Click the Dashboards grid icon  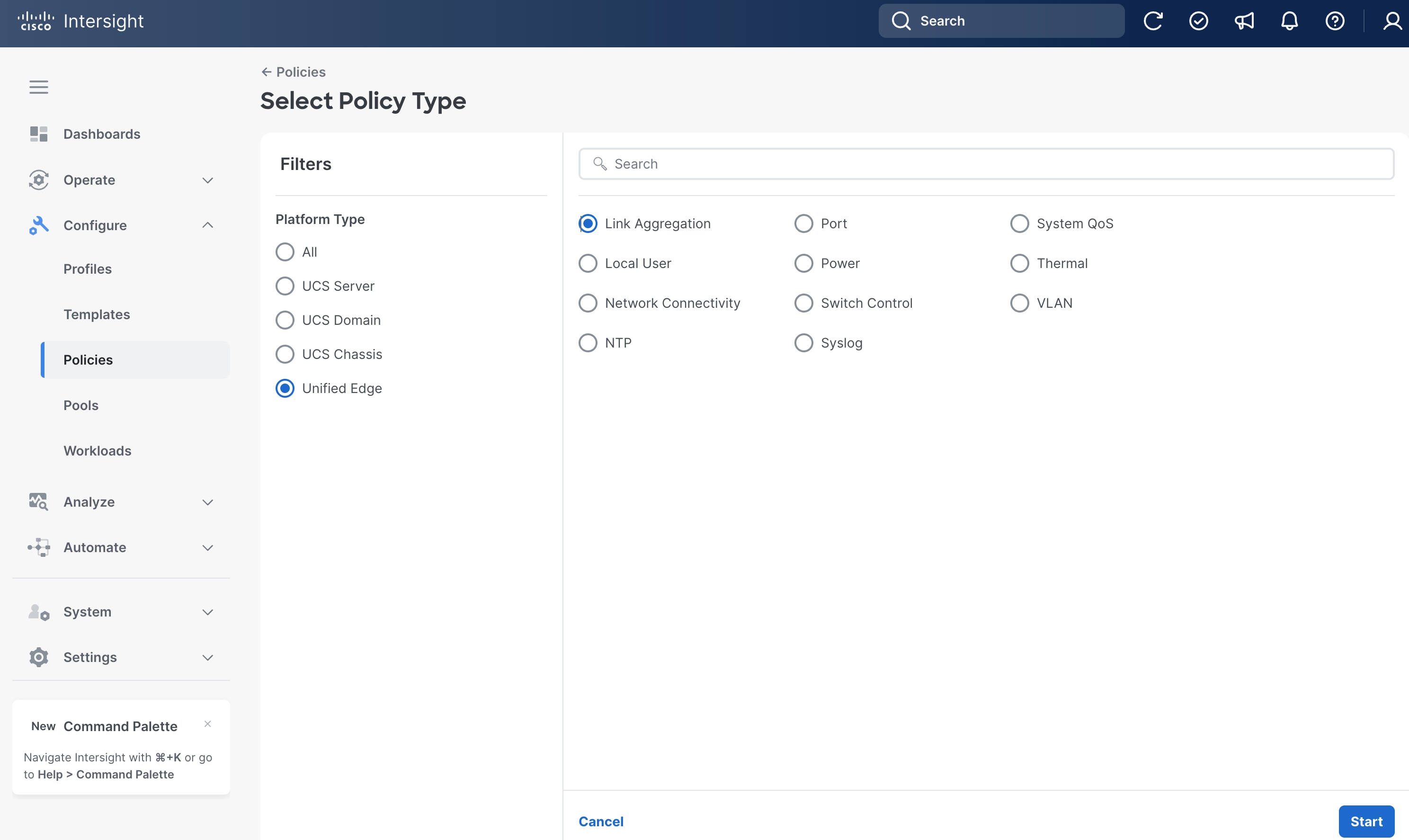38,134
